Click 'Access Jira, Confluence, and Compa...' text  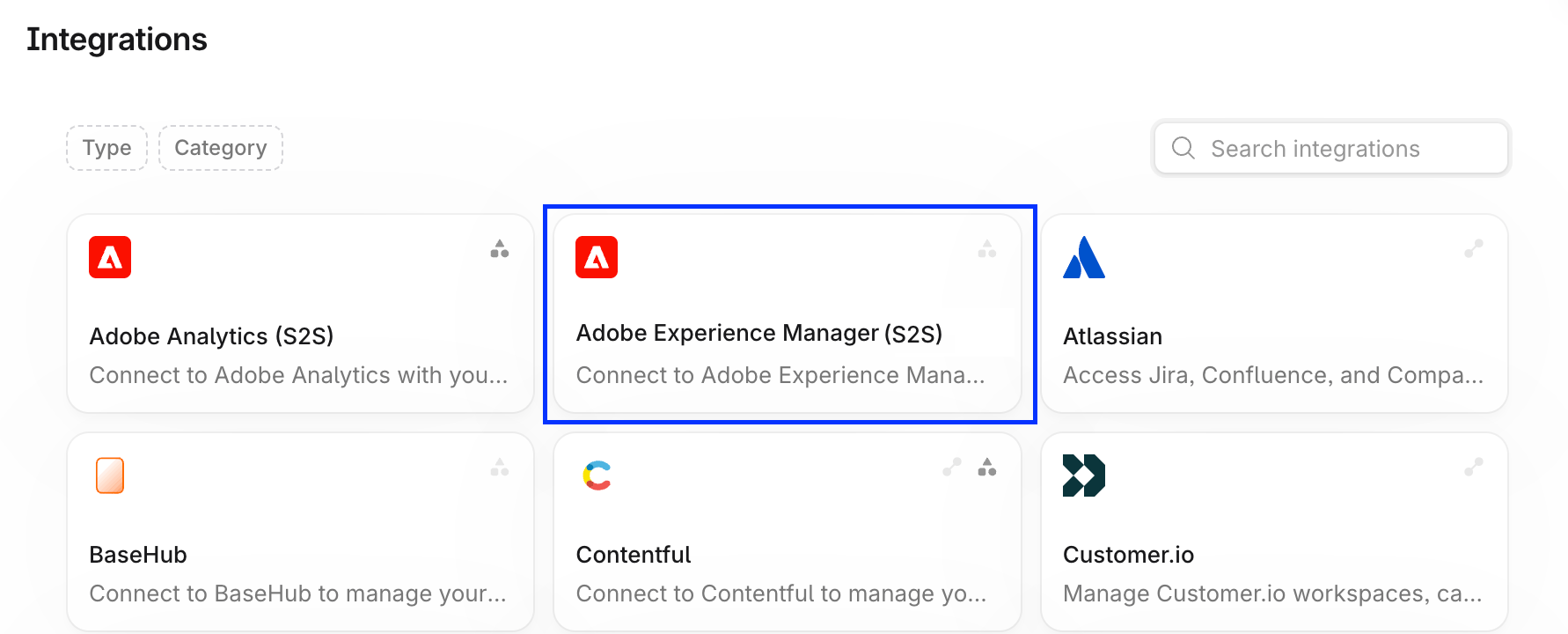pyautogui.click(x=1273, y=375)
